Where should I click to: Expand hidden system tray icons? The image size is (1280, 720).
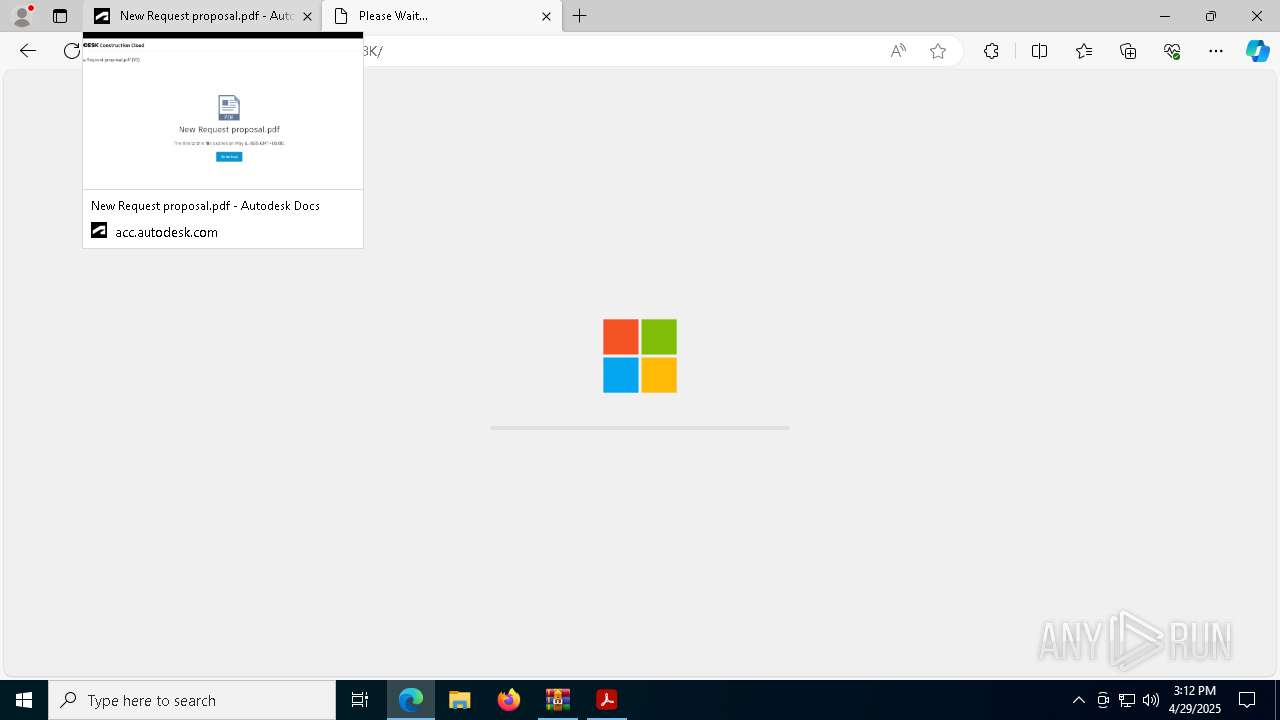coord(1078,700)
